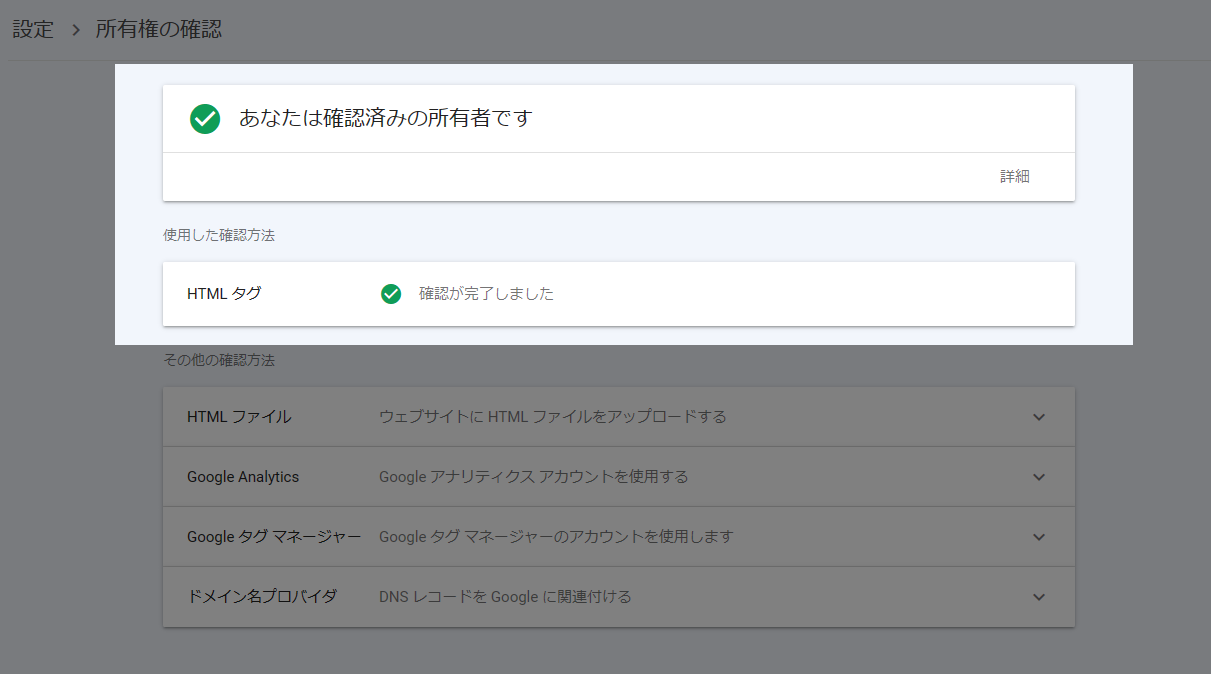Select the HTML タグ verification method row
The width and height of the screenshot is (1211, 674).
tap(224, 294)
